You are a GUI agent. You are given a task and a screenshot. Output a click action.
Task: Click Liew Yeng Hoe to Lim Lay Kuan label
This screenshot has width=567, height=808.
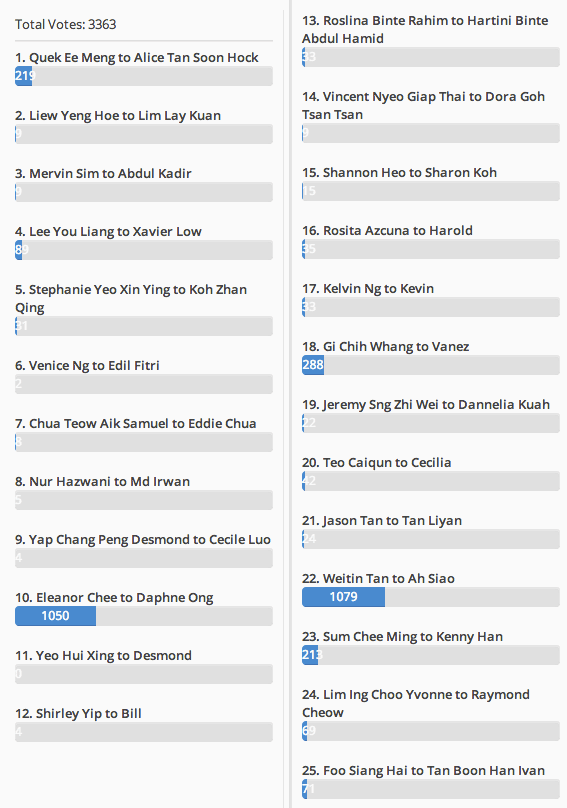coord(118,115)
